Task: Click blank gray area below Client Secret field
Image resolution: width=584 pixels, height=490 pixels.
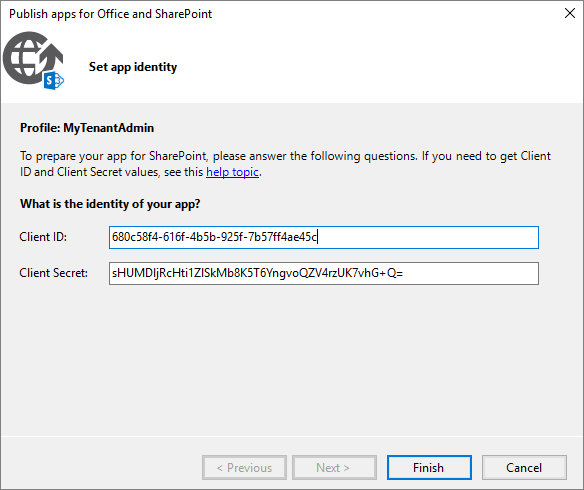Action: click(x=291, y=357)
